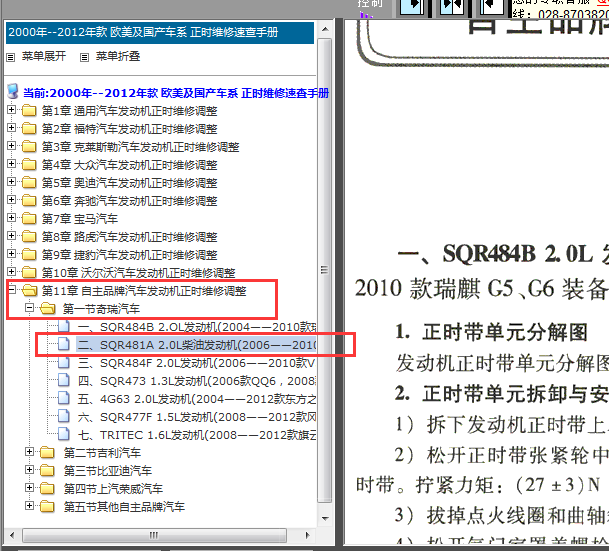Click the collapse-left-panel layout icon
The image size is (609, 551).
coord(492,7)
